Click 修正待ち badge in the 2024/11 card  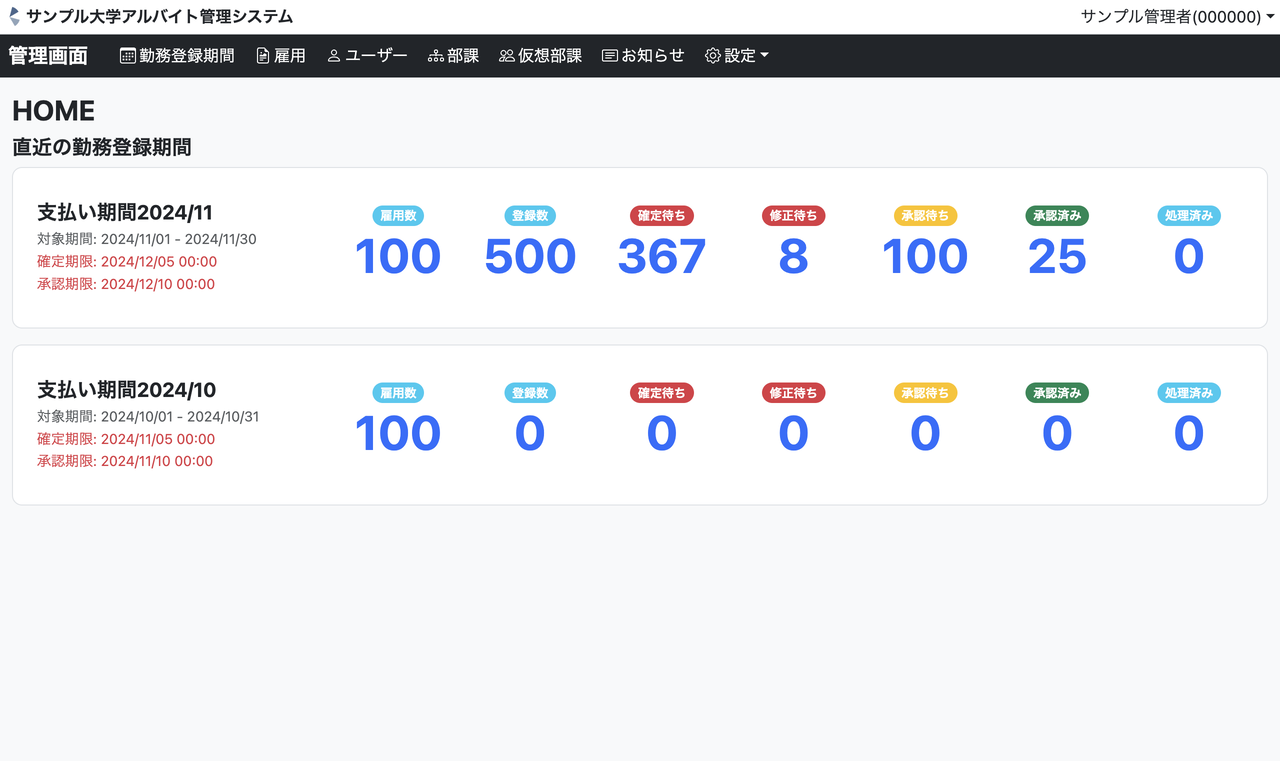793,215
